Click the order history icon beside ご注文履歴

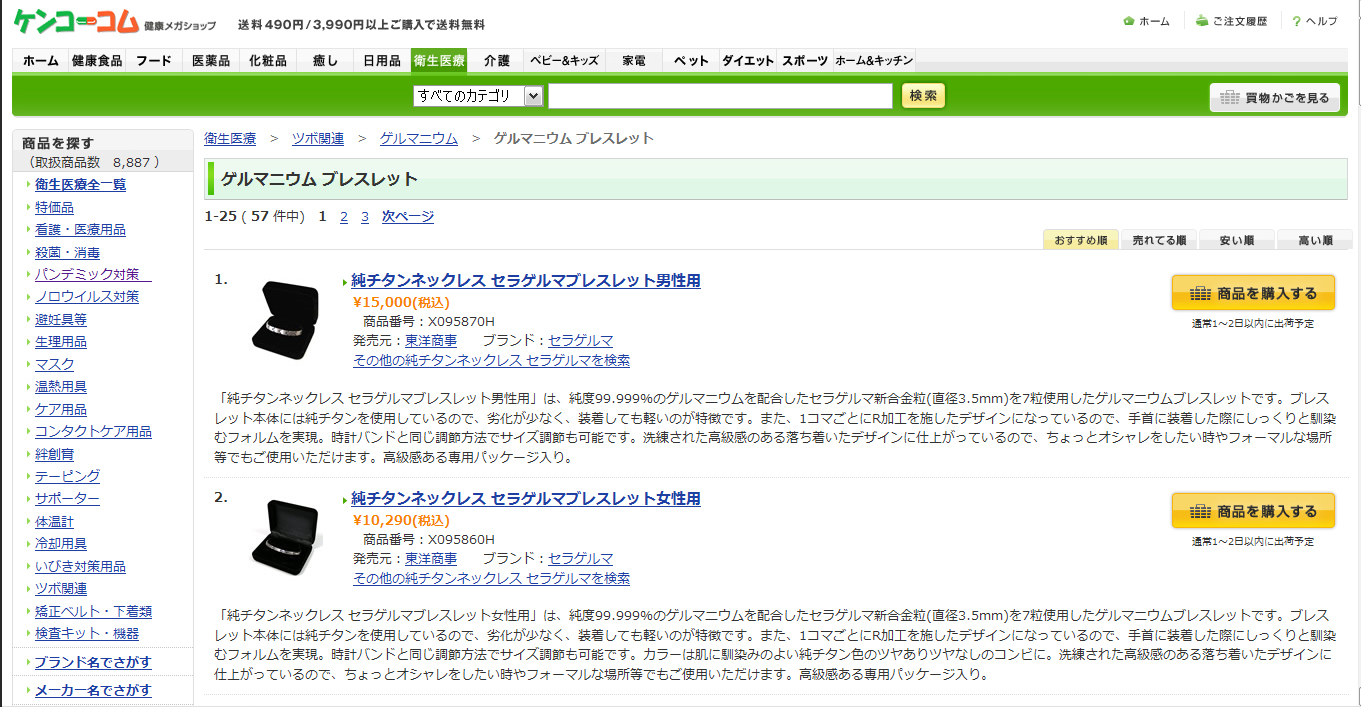coord(1201,21)
